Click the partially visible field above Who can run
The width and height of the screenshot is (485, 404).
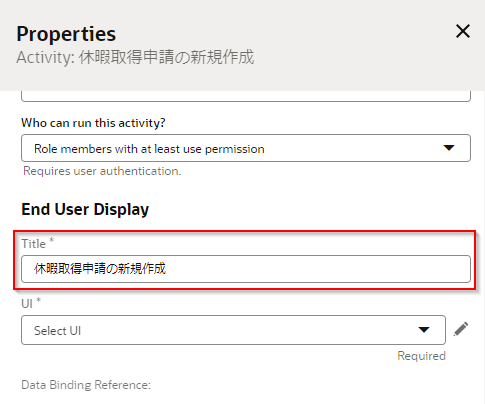246,96
